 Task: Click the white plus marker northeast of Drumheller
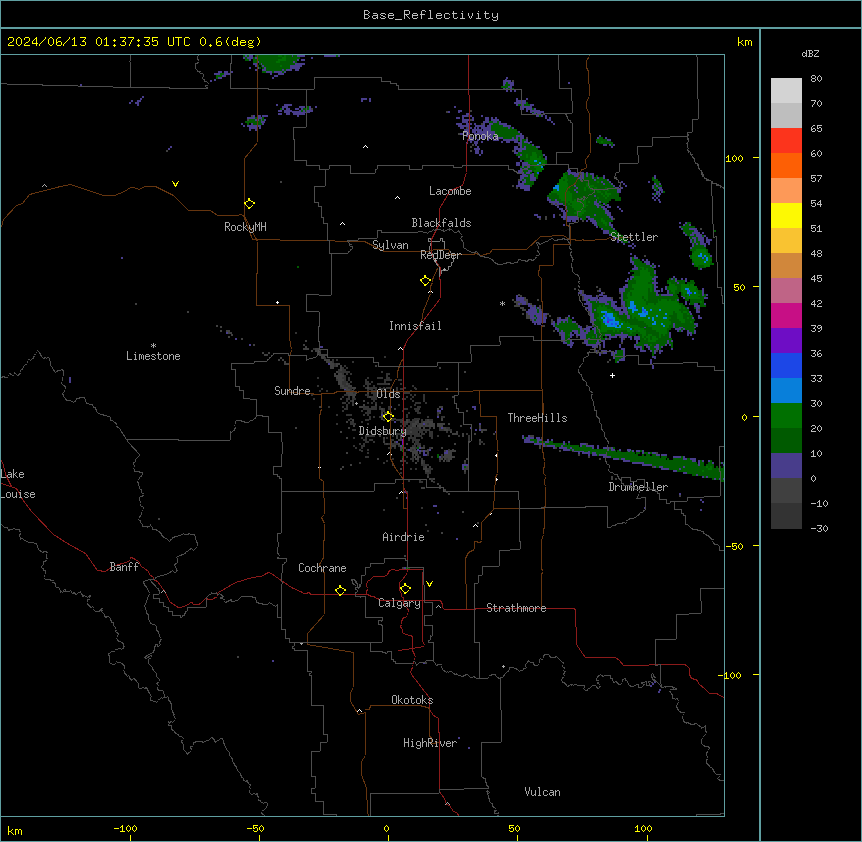tap(612, 375)
